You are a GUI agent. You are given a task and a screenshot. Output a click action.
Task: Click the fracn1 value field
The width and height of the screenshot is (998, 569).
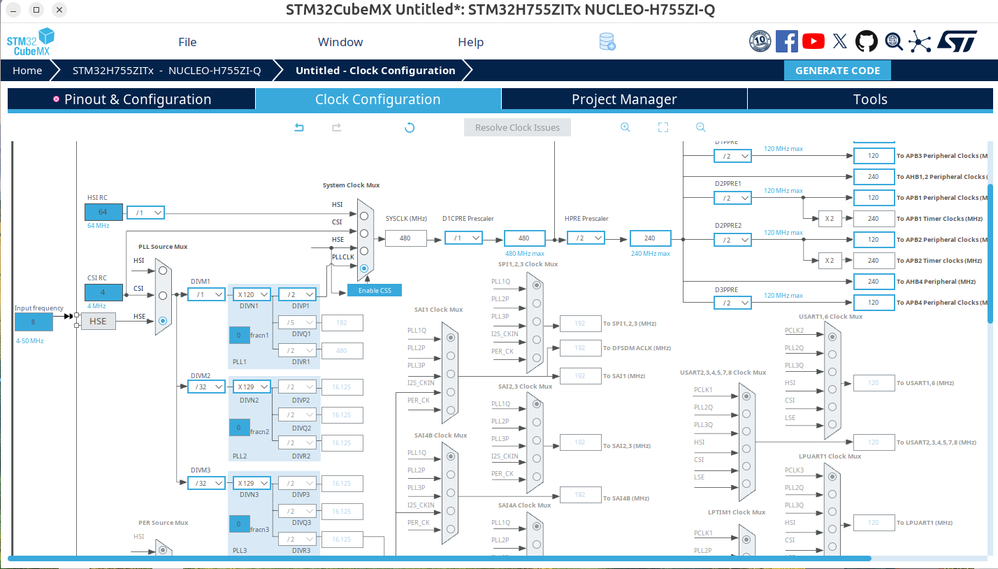(x=239, y=335)
